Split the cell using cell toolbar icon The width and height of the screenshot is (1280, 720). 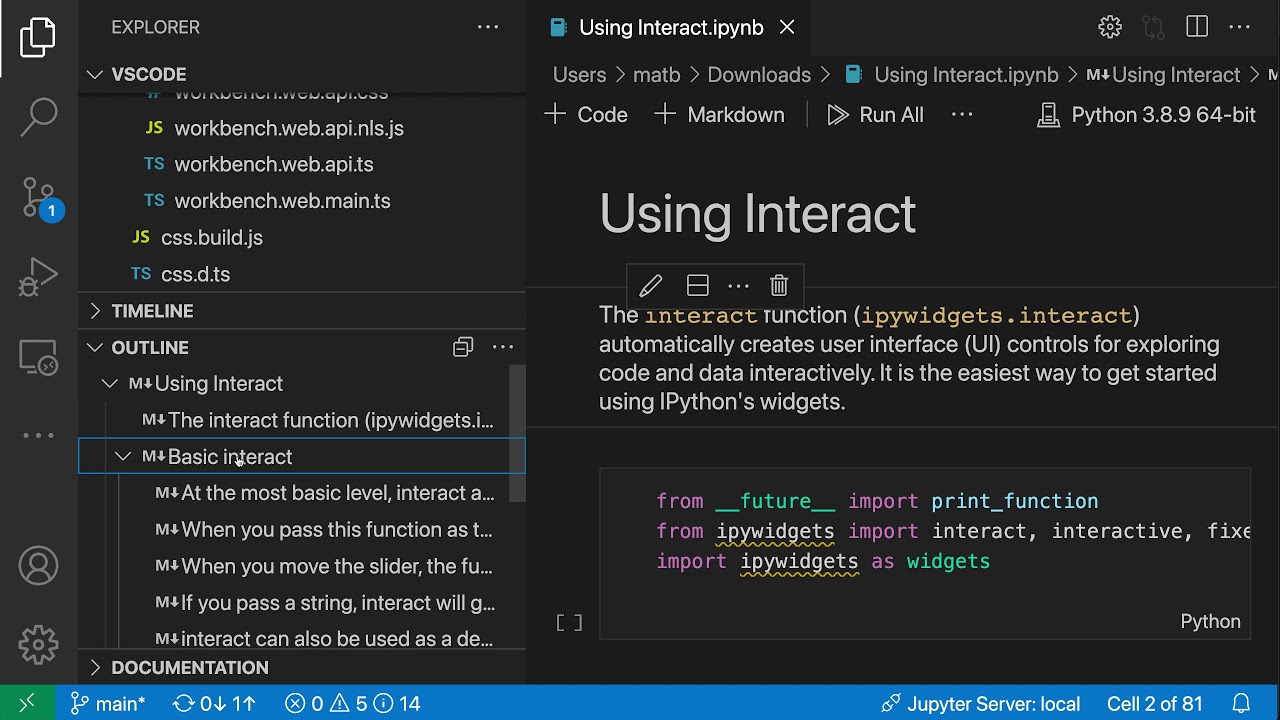coord(698,286)
